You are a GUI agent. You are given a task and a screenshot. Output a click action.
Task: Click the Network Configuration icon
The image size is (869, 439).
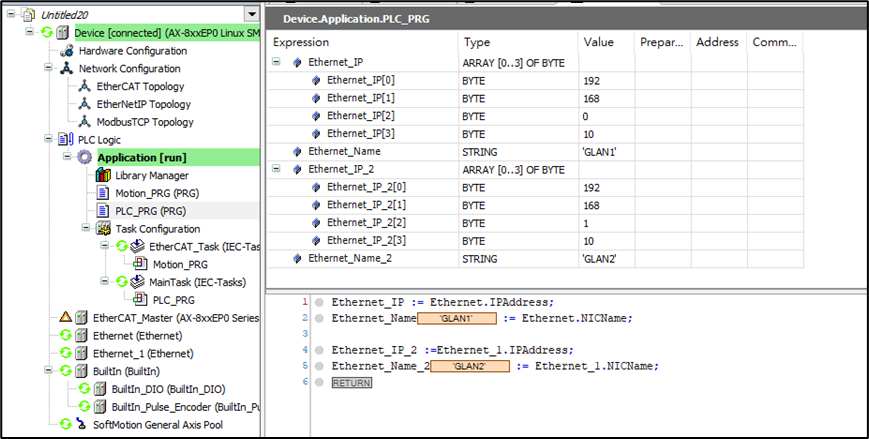(67, 69)
